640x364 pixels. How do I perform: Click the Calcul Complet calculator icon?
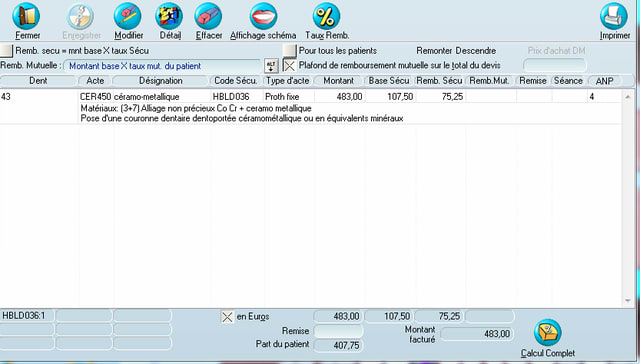[x=548, y=333]
